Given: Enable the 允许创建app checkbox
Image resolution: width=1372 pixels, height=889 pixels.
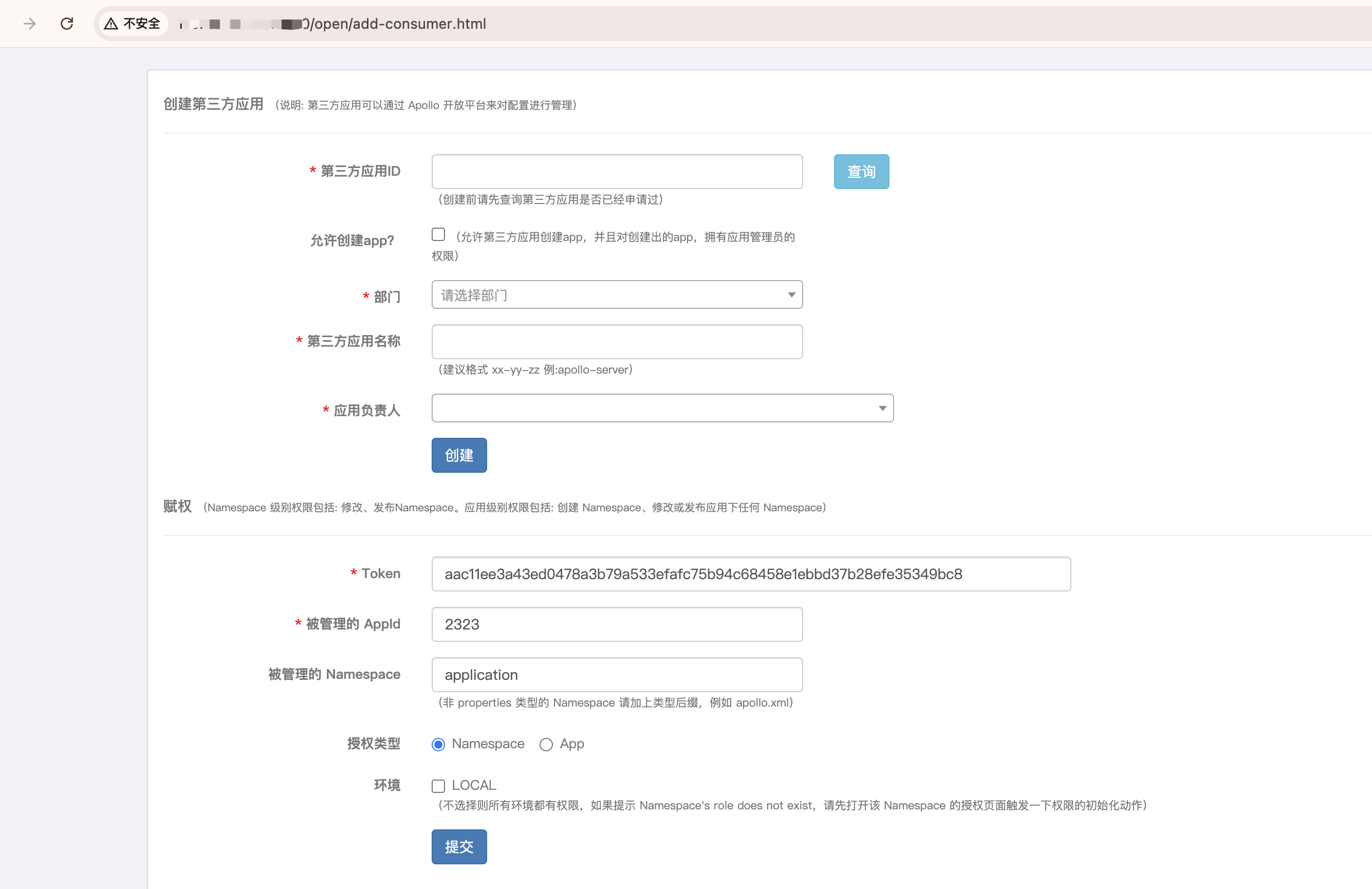Looking at the screenshot, I should tap(438, 234).
